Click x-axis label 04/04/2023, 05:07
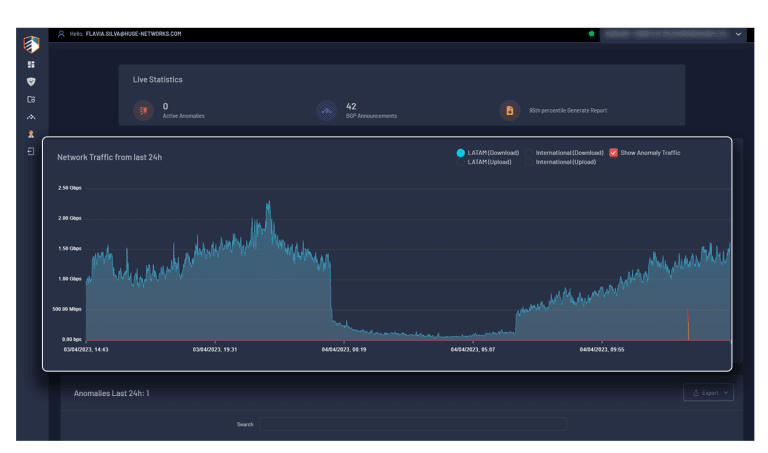768x453 pixels. (473, 350)
